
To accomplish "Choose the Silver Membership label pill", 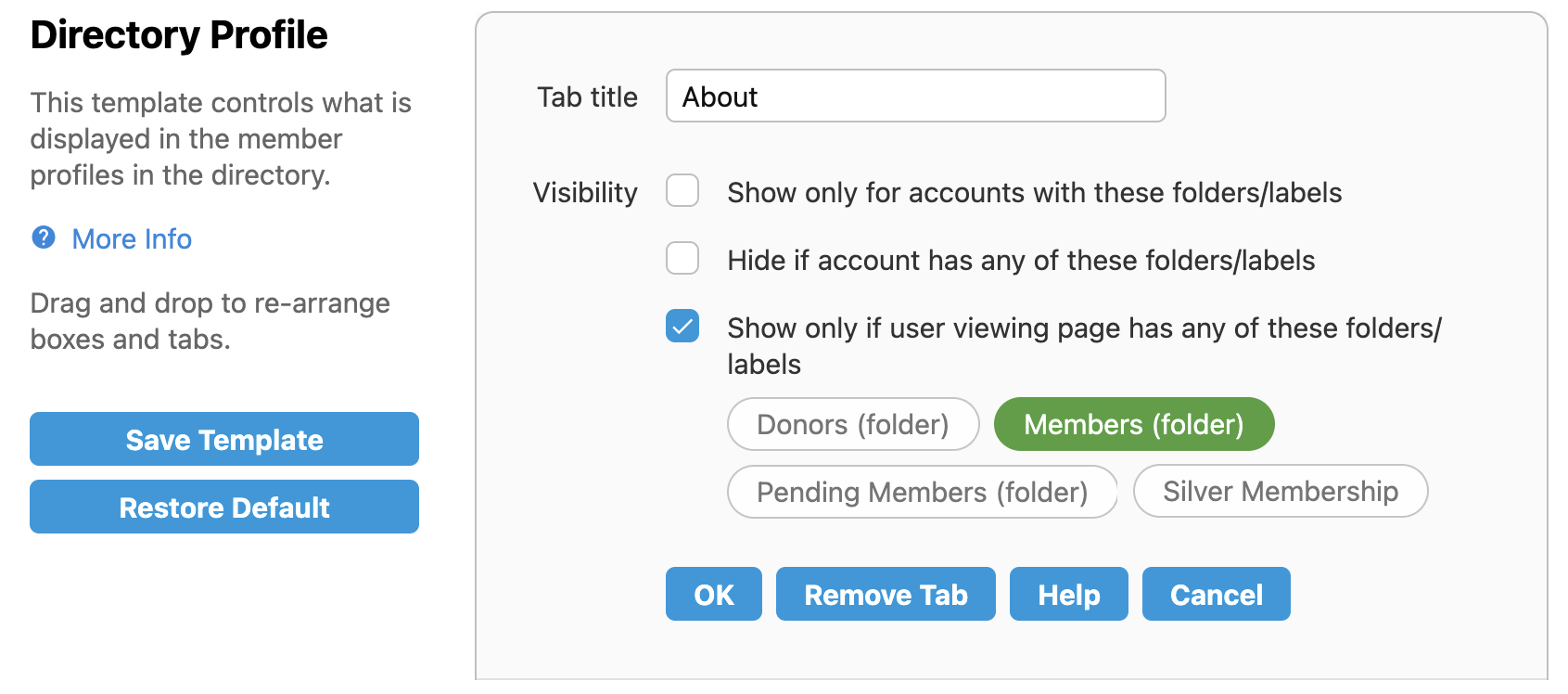I will click(x=1280, y=492).
